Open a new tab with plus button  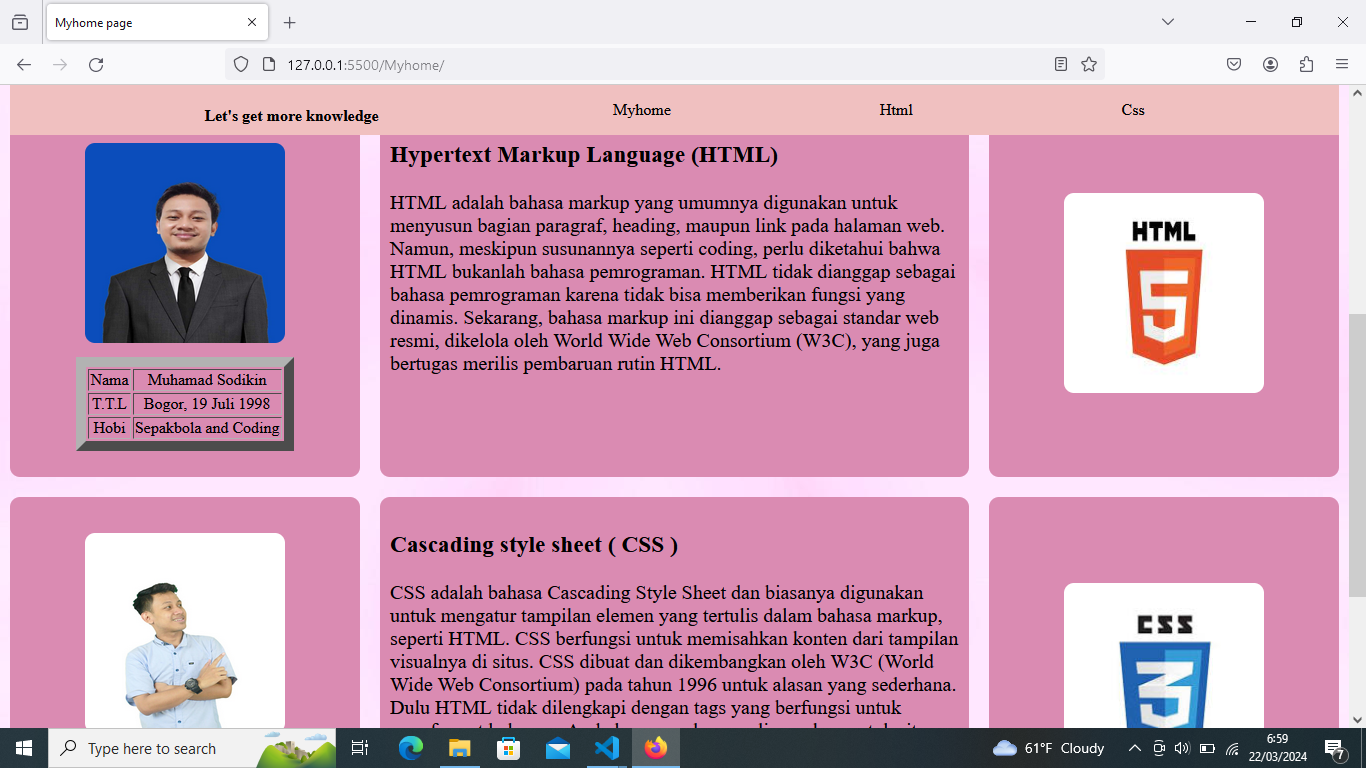pos(290,22)
